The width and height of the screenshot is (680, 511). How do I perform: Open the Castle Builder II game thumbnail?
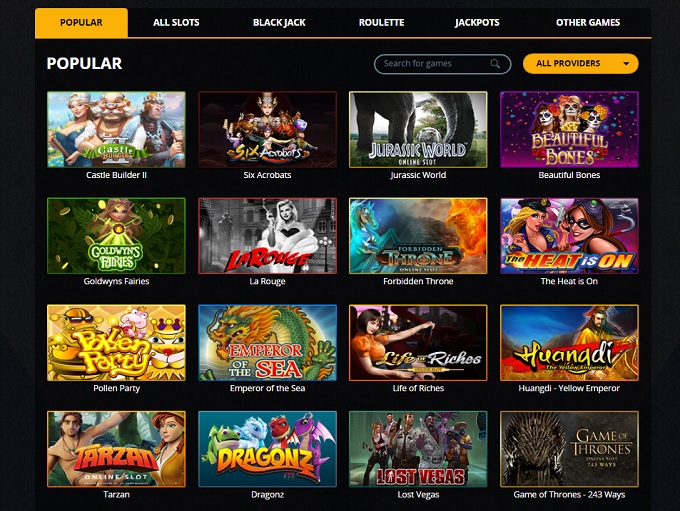116,129
